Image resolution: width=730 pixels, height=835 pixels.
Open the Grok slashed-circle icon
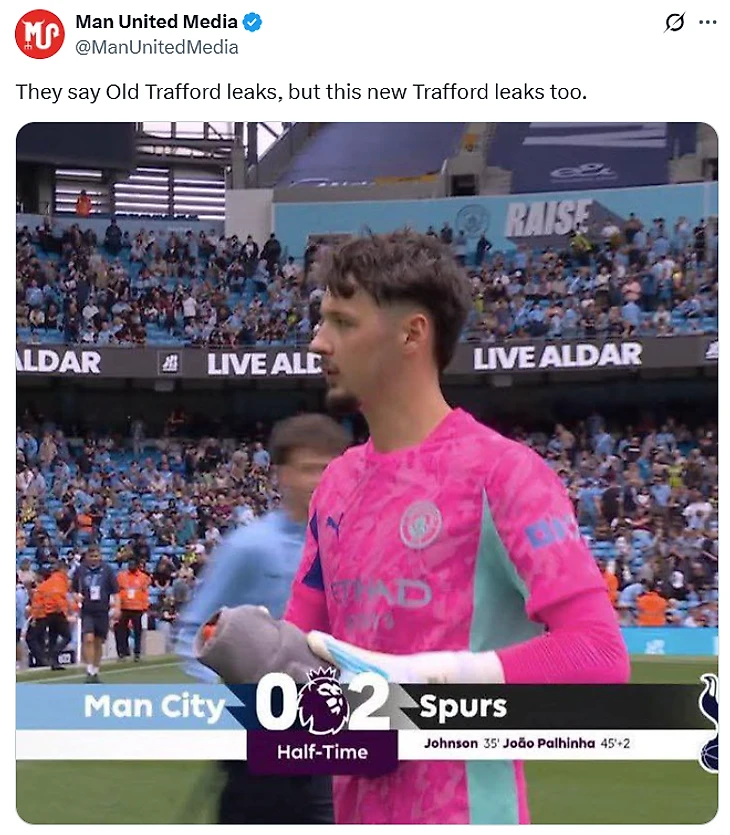675,22
